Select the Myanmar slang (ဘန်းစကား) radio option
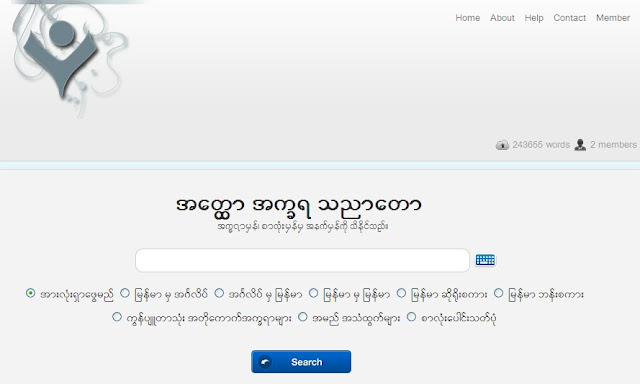The width and height of the screenshot is (640, 384). (498, 293)
